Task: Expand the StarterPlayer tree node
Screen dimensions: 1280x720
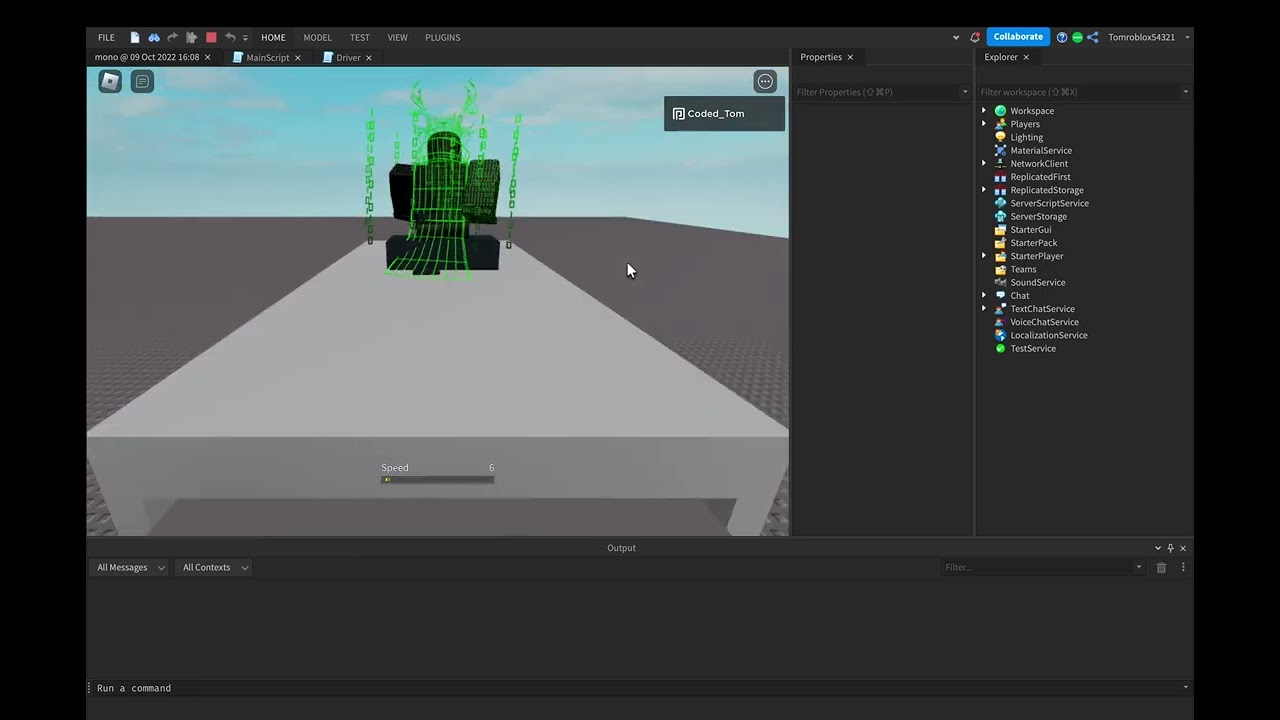Action: (984, 256)
